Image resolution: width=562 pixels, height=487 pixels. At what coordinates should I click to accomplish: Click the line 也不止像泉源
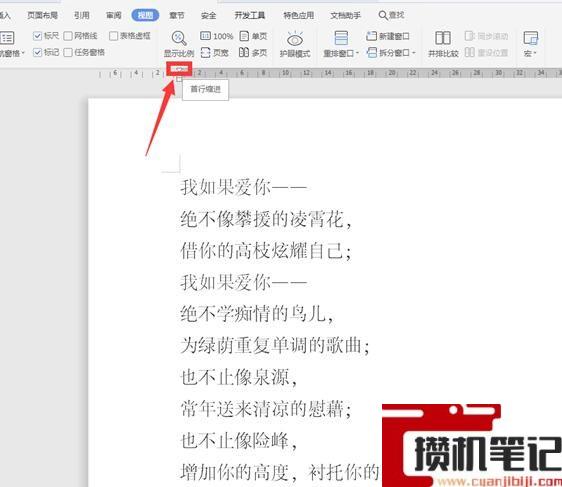tap(238, 377)
